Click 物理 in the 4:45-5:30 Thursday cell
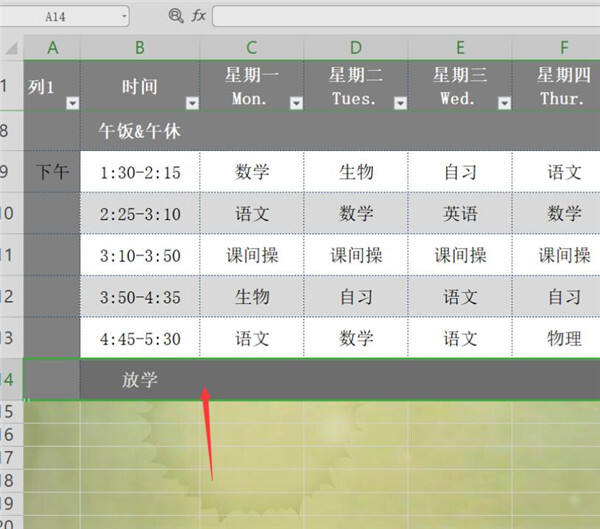Viewport: 600px width, 529px height. coord(564,338)
